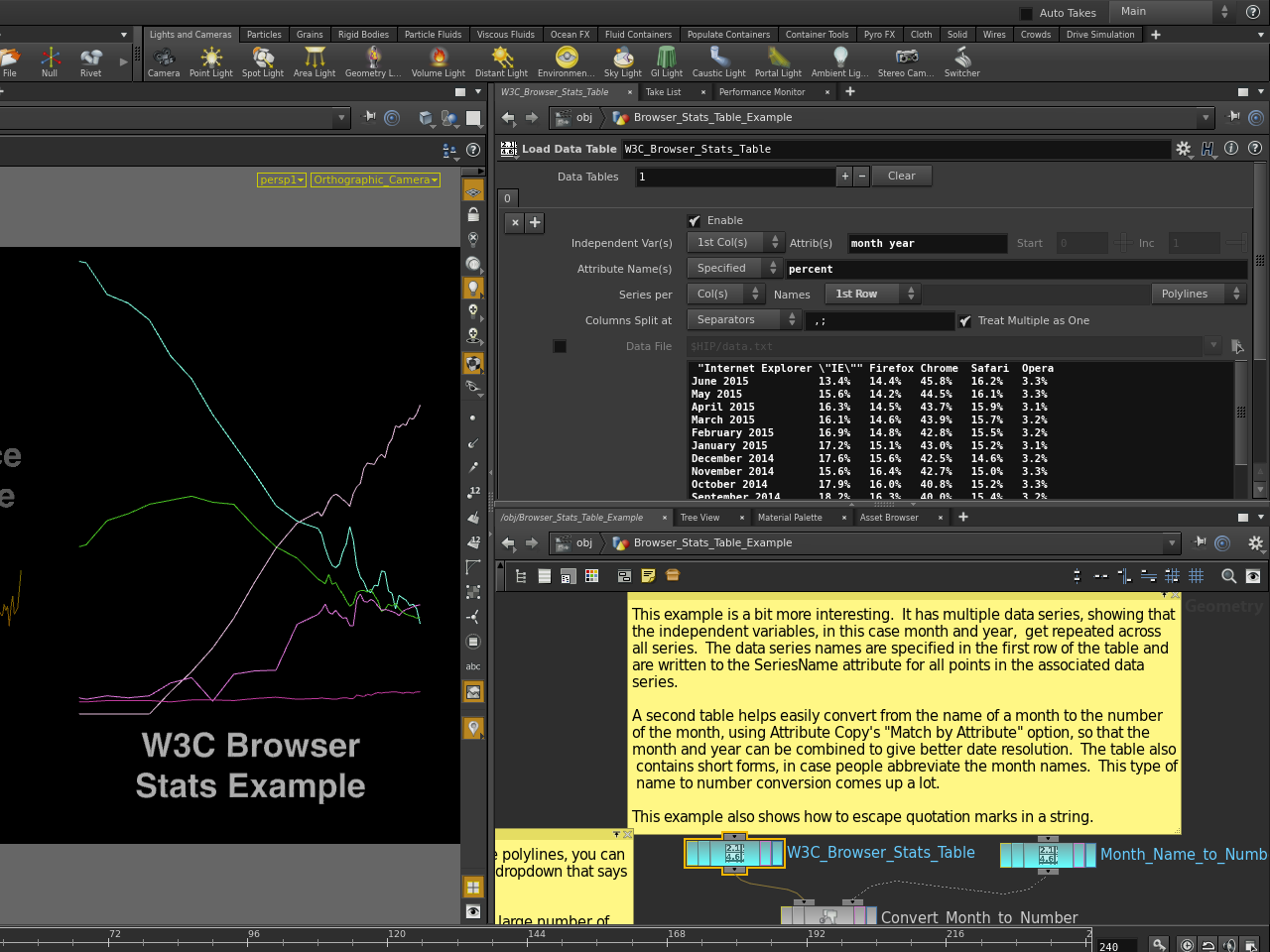
Task: Choose the Camera shelf tool
Action: (x=164, y=59)
